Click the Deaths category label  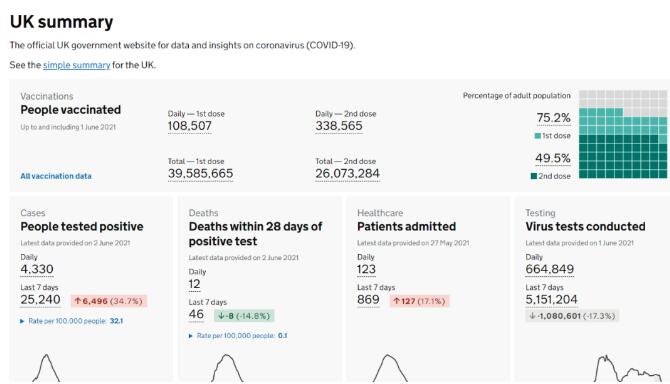[203, 213]
